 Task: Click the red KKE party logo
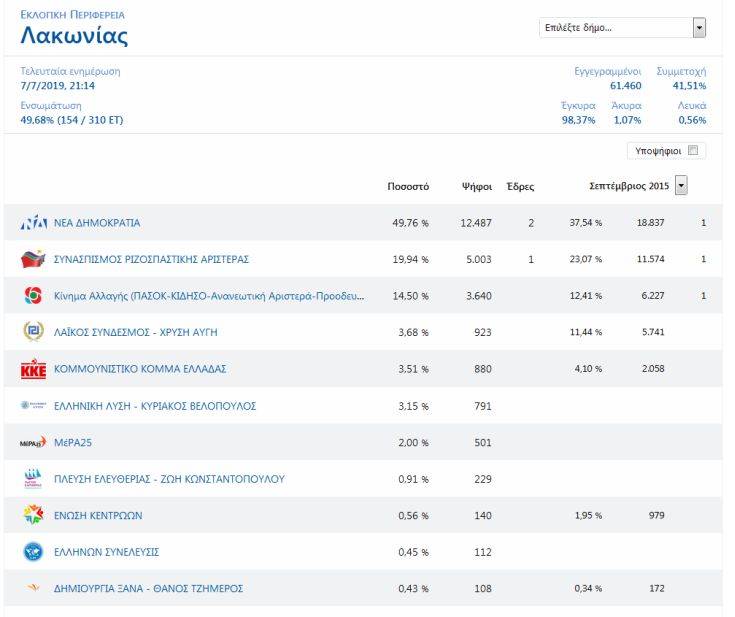tap(33, 369)
